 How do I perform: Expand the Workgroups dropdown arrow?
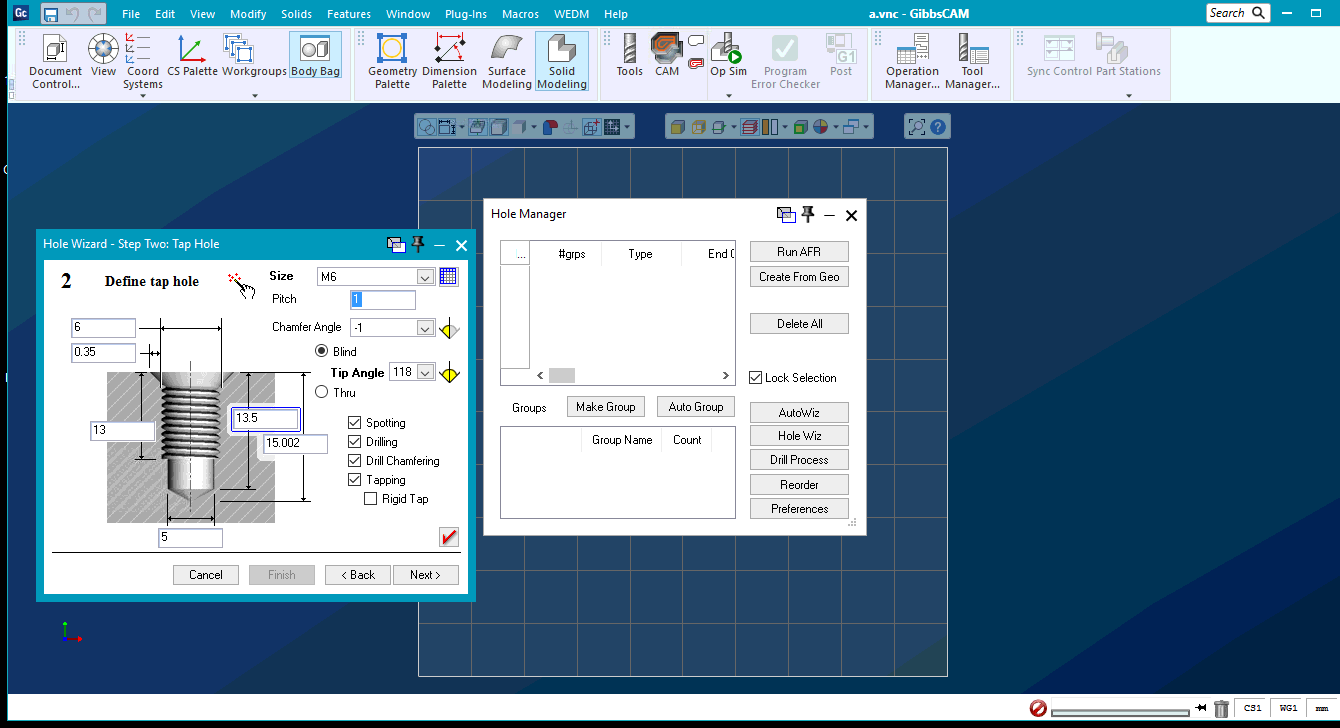[x=254, y=96]
